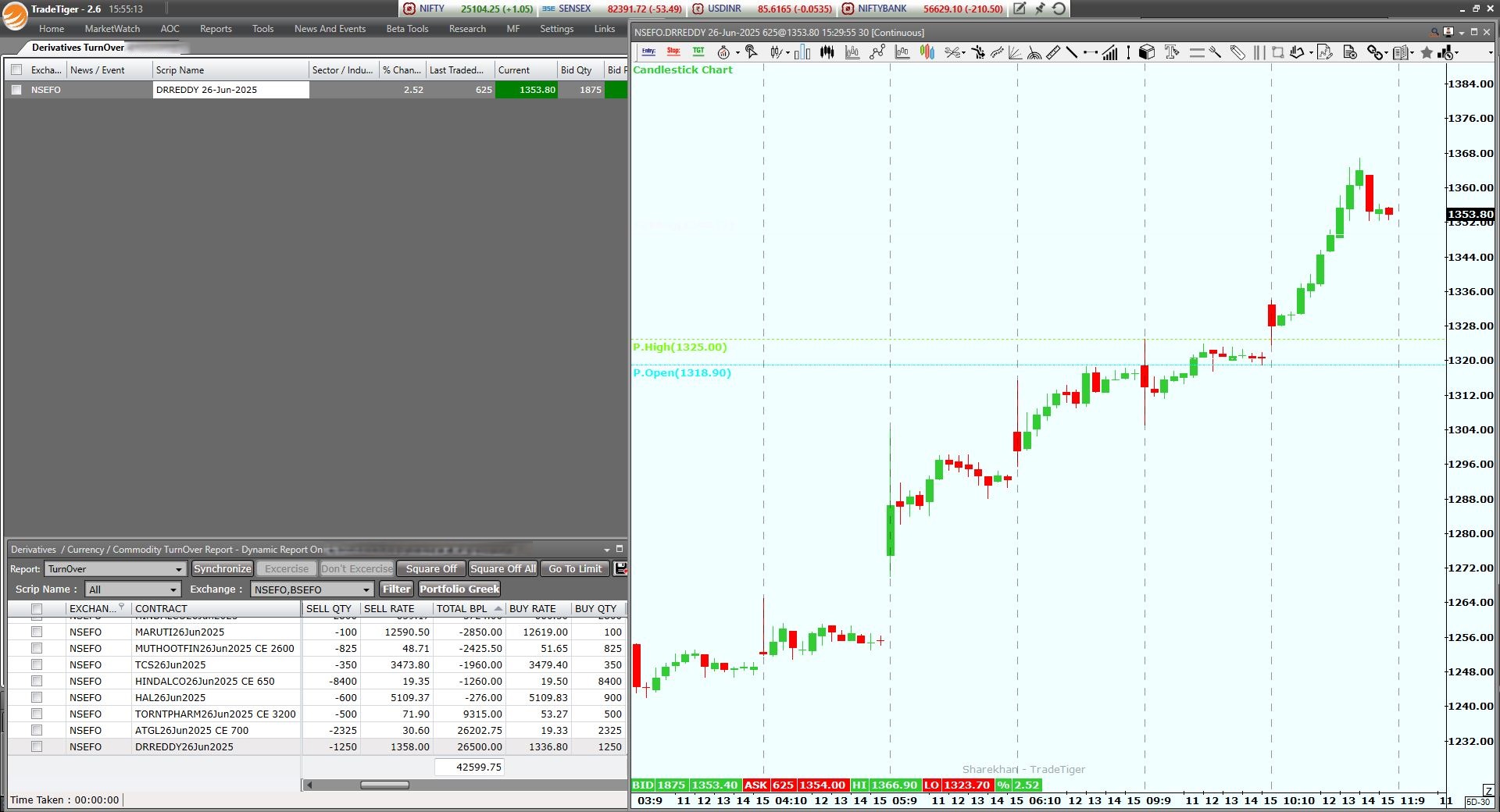
Task: Select the pitchfork drawing tool
Action: point(1216,52)
